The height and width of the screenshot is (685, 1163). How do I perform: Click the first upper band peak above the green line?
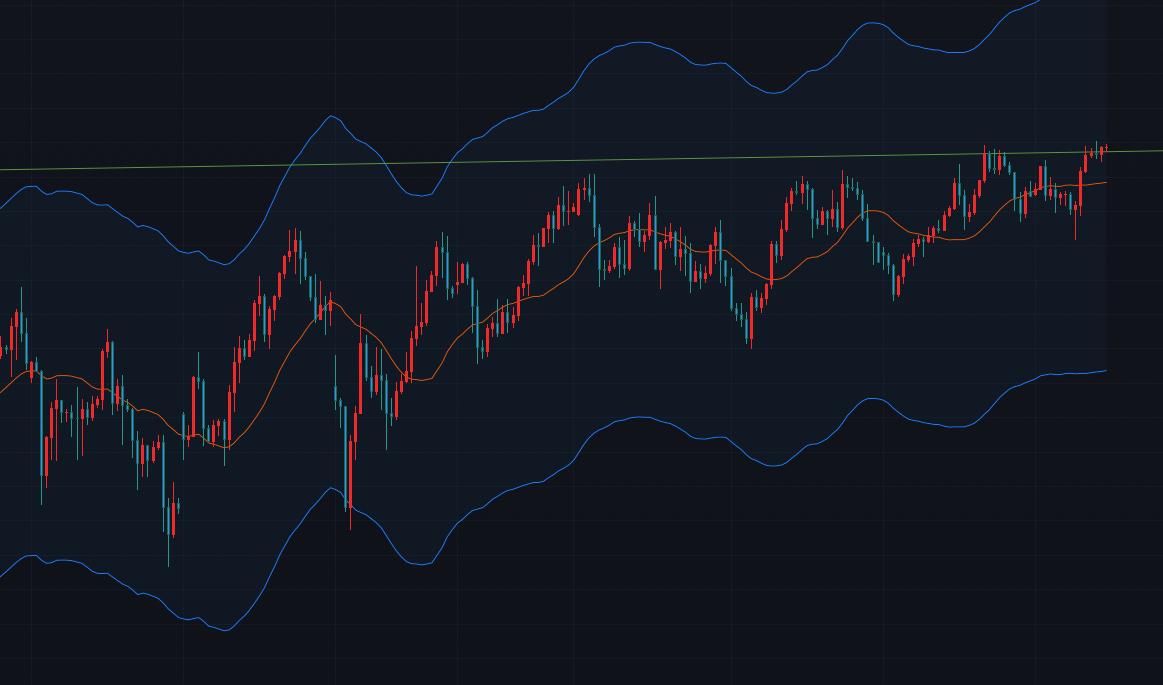[330, 116]
